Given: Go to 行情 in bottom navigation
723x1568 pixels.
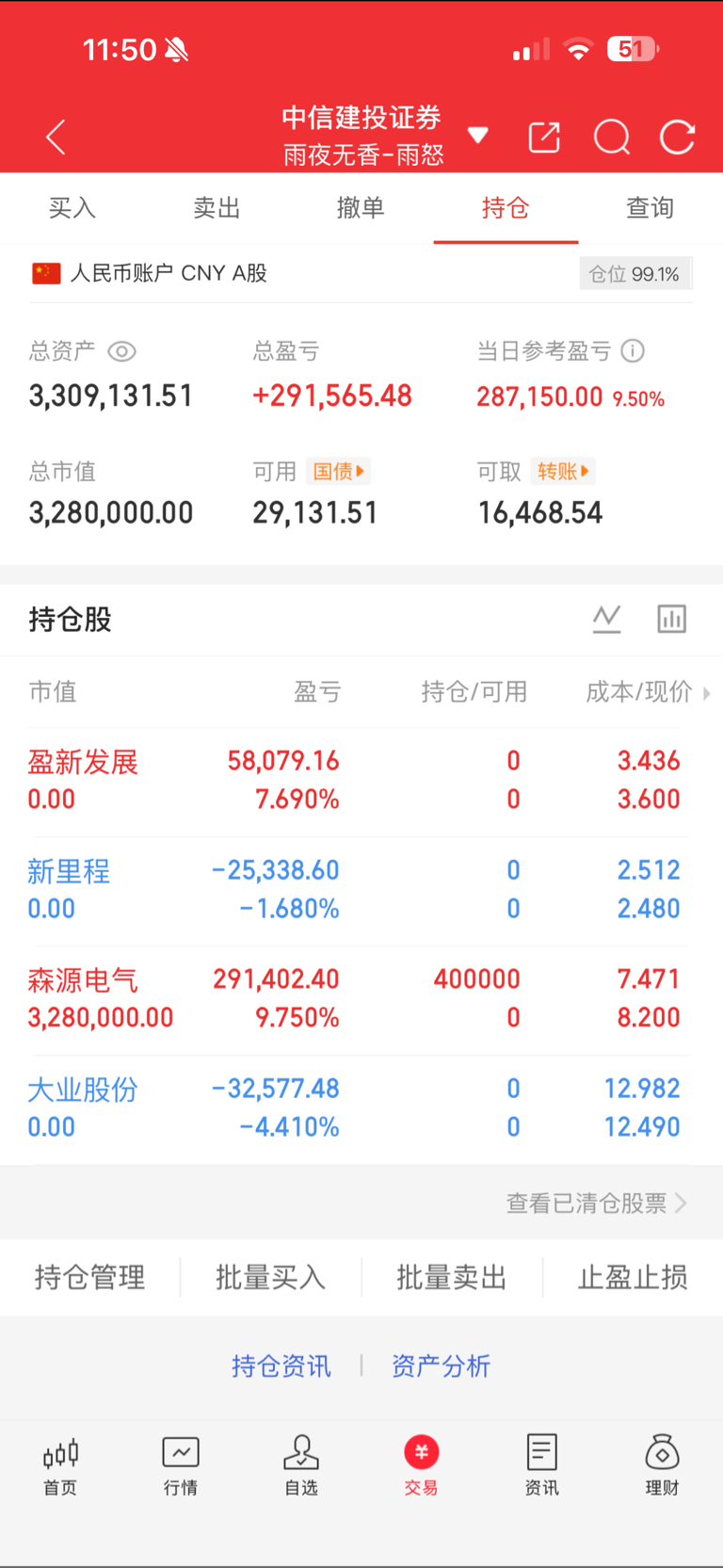Looking at the screenshot, I should (181, 1465).
